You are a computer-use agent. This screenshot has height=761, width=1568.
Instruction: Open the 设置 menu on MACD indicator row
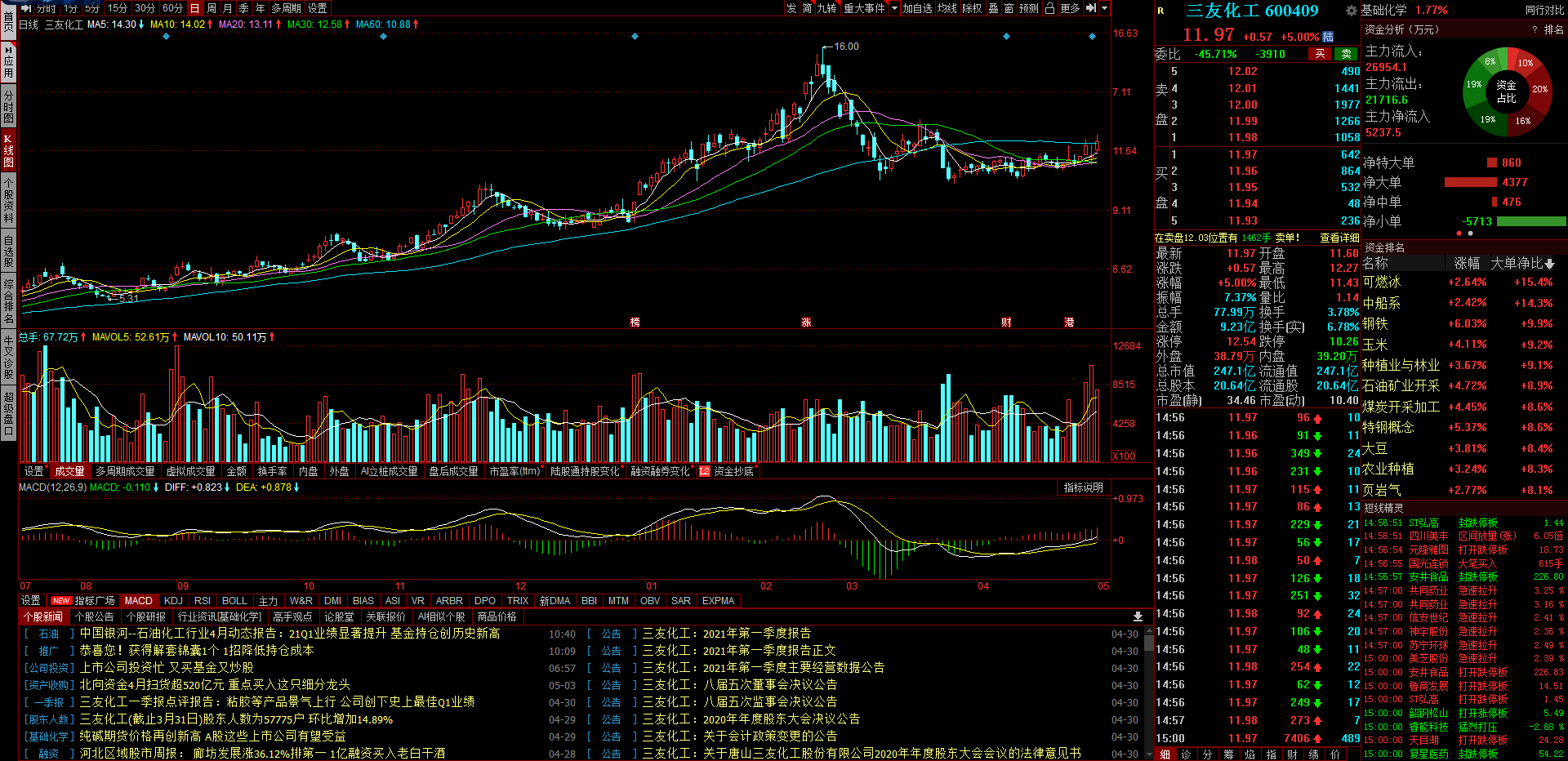[x=31, y=600]
